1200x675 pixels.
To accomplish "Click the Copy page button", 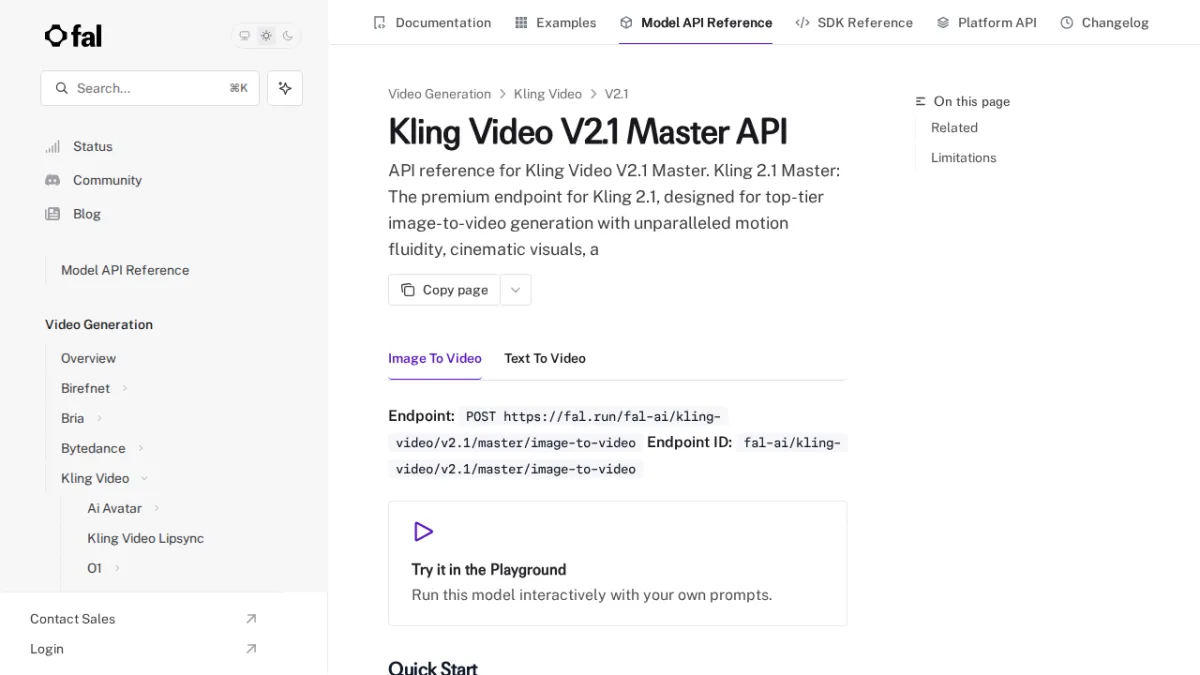I will tap(444, 290).
